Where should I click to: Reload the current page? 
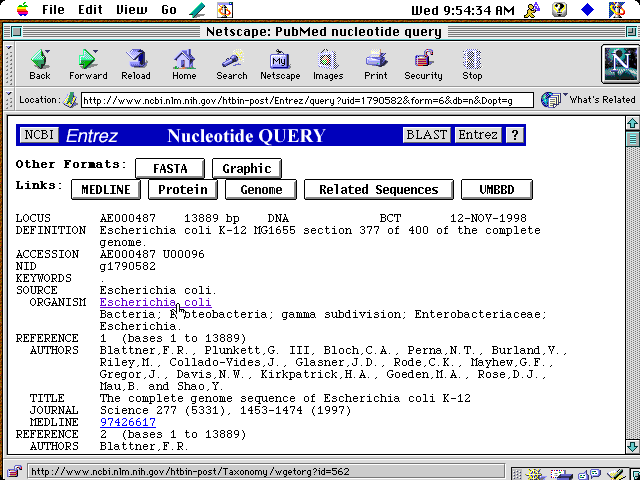[136, 65]
